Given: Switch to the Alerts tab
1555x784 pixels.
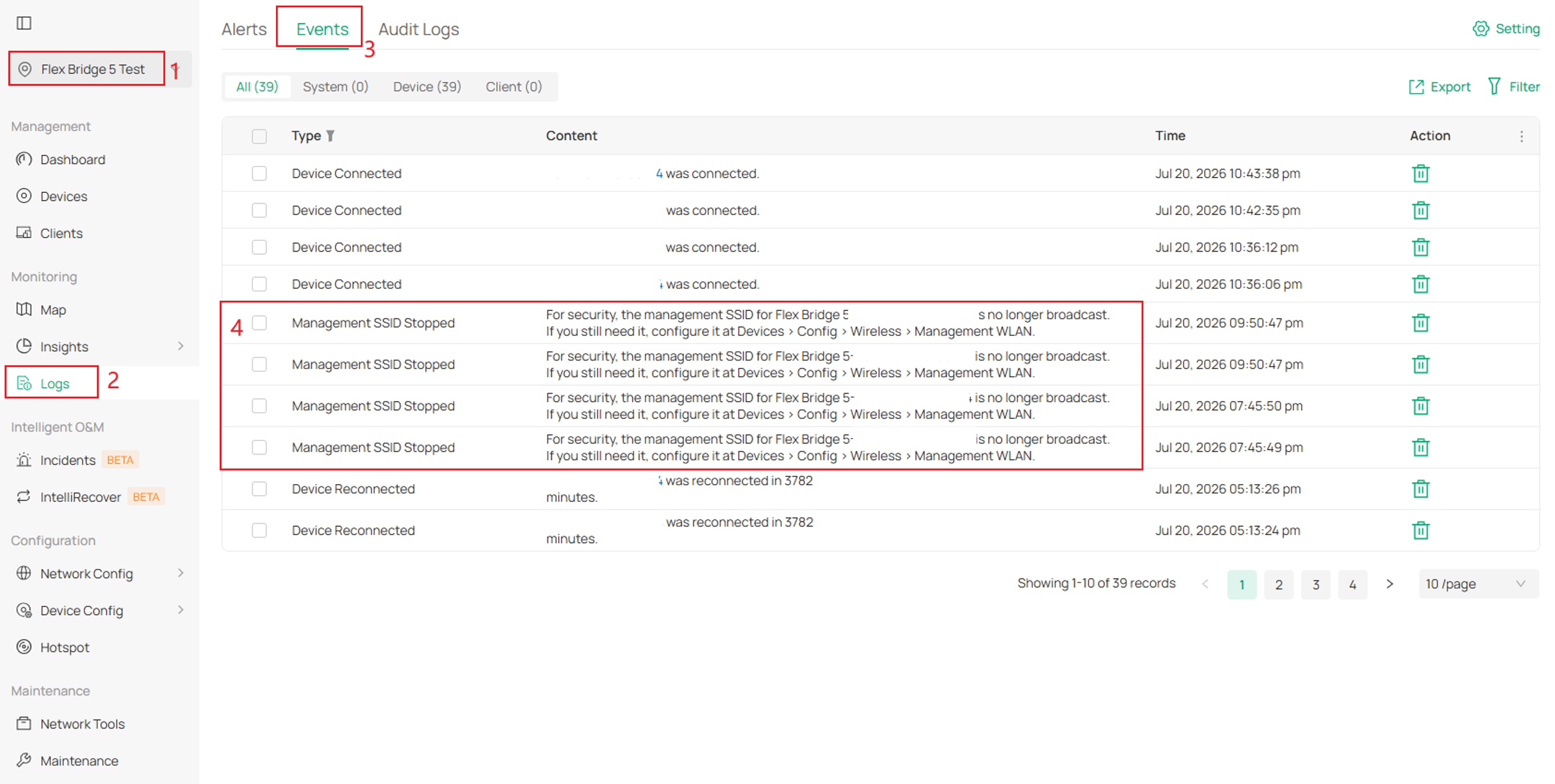Looking at the screenshot, I should [244, 29].
